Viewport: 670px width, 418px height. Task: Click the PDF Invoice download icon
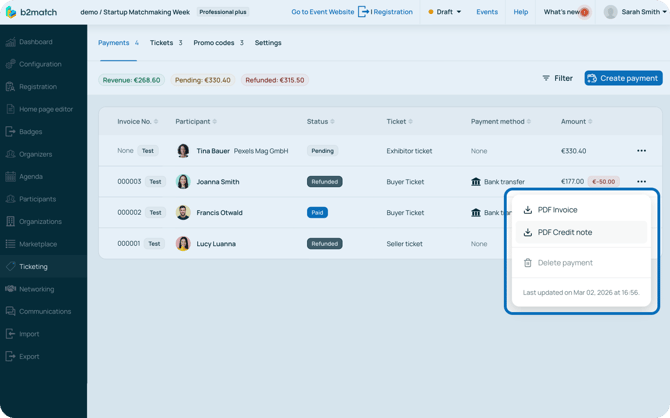coord(528,210)
